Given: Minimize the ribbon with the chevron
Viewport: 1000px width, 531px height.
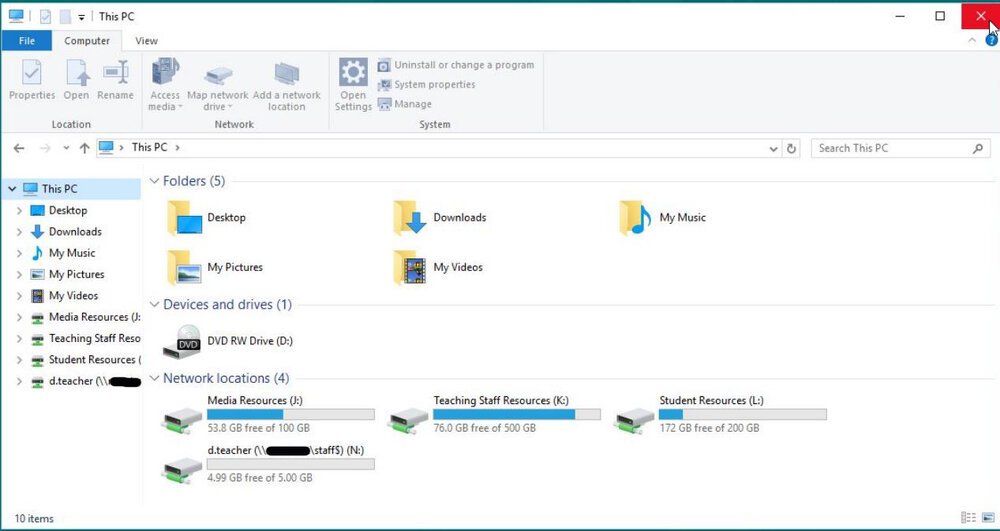Looking at the screenshot, I should (x=972, y=40).
